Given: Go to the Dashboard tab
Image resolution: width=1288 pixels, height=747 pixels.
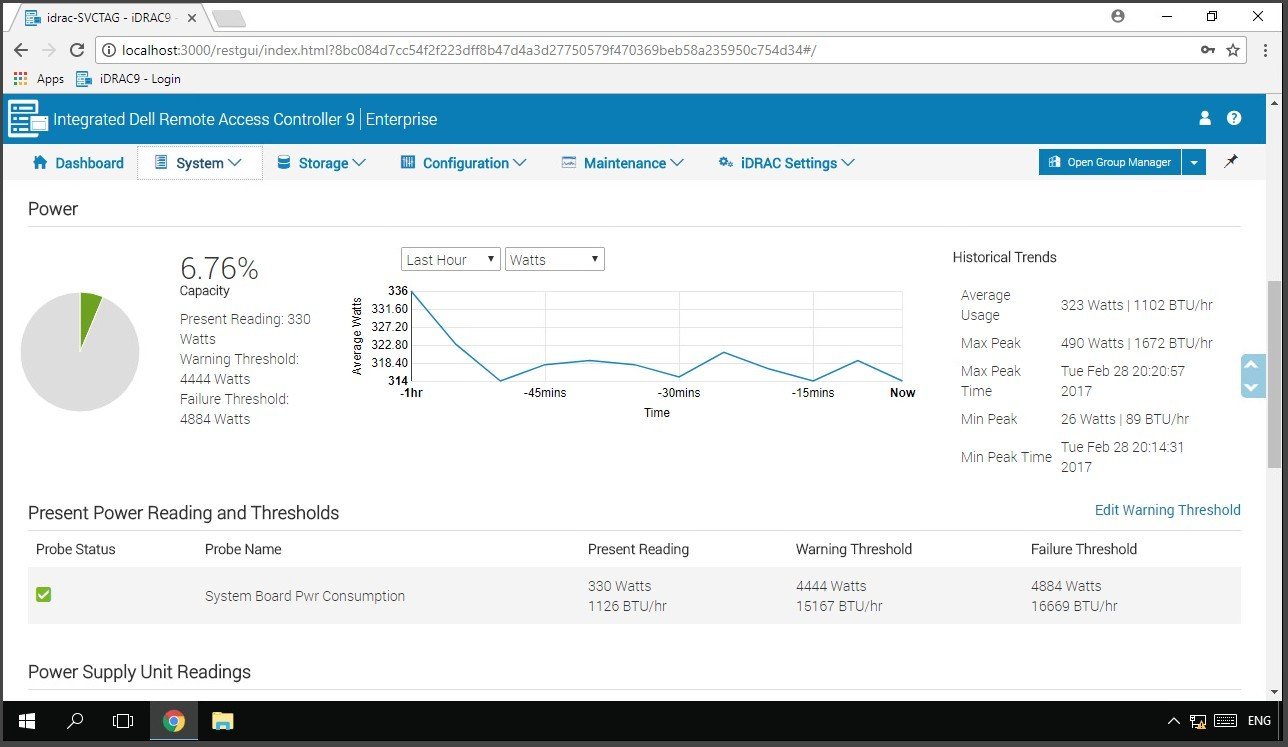Looking at the screenshot, I should click(x=78, y=163).
